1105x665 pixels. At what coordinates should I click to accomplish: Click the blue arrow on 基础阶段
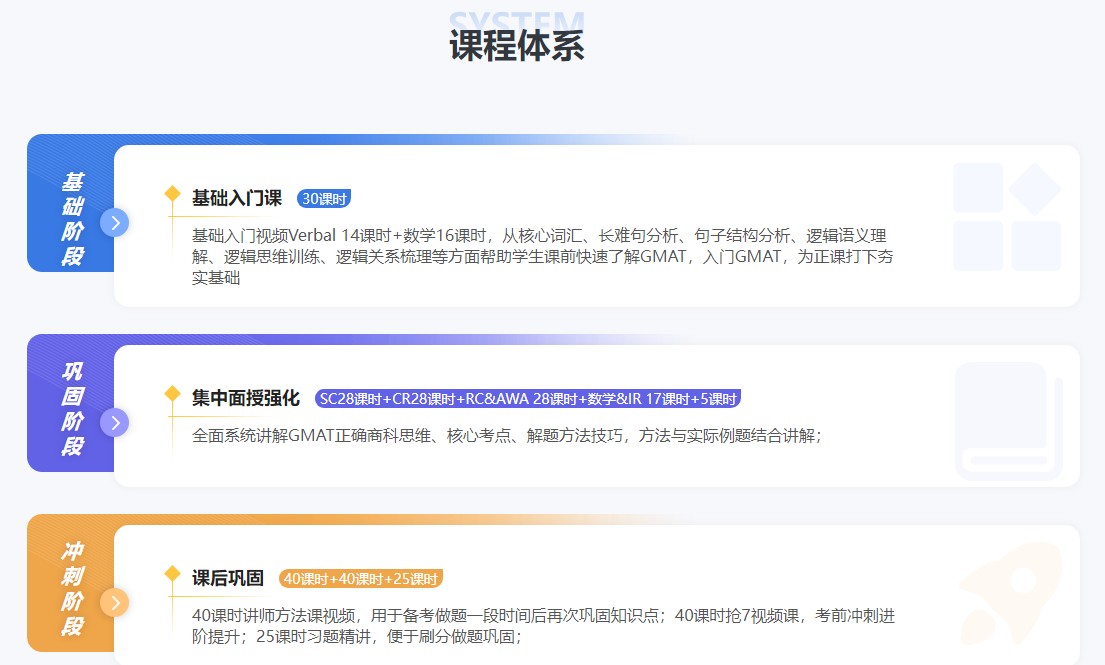(115, 222)
